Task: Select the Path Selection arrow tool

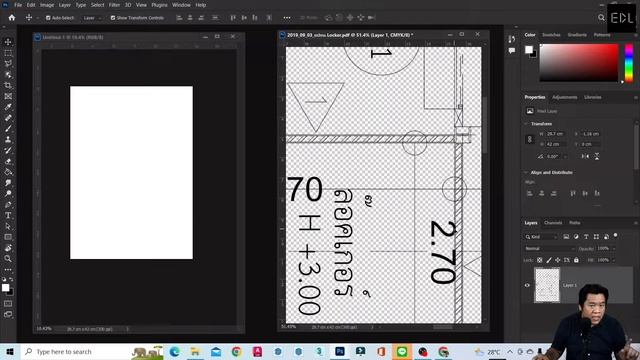Action: [x=8, y=226]
